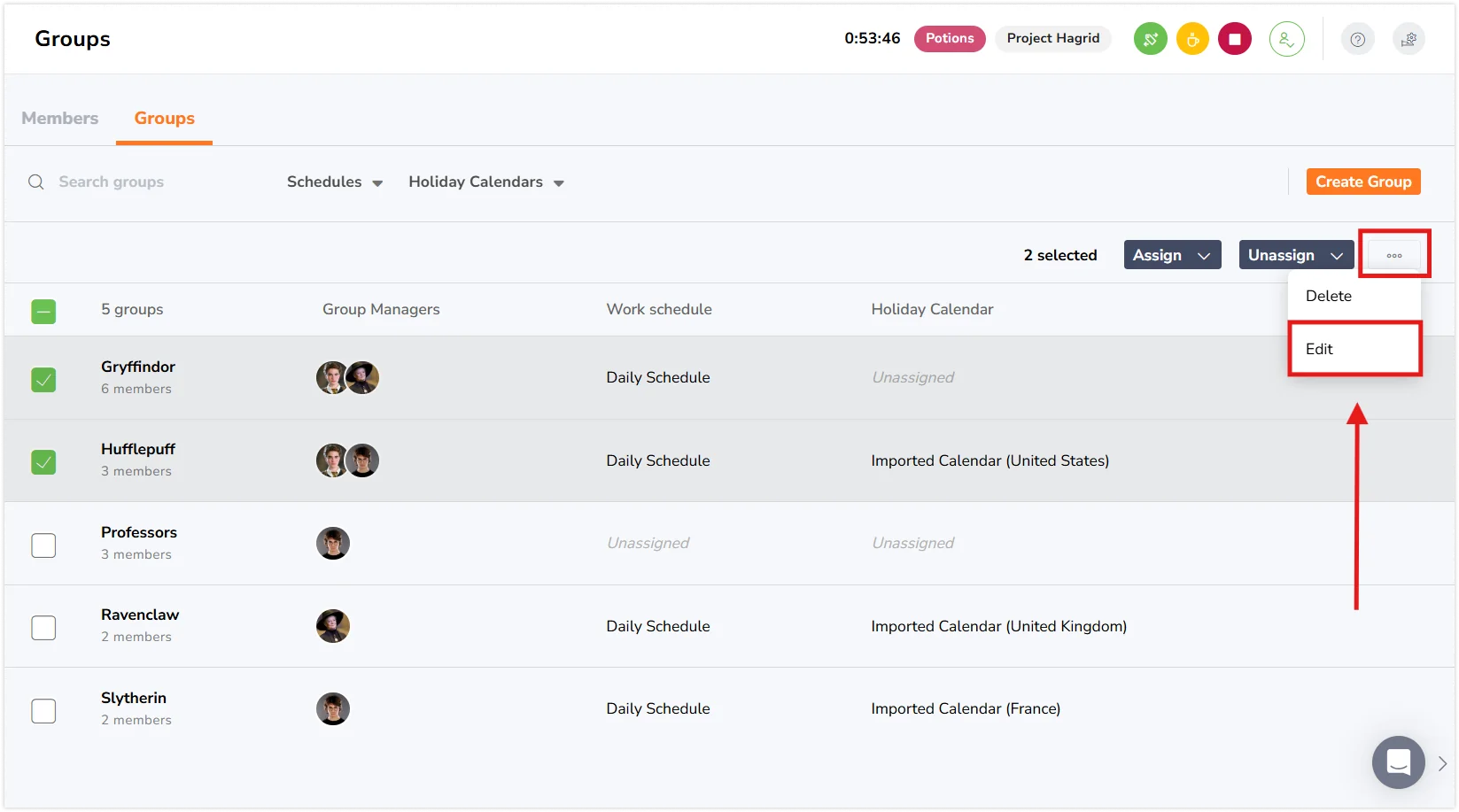Click Gryffindor's second manager avatar
The width and height of the screenshot is (1459, 812).
[x=363, y=378]
